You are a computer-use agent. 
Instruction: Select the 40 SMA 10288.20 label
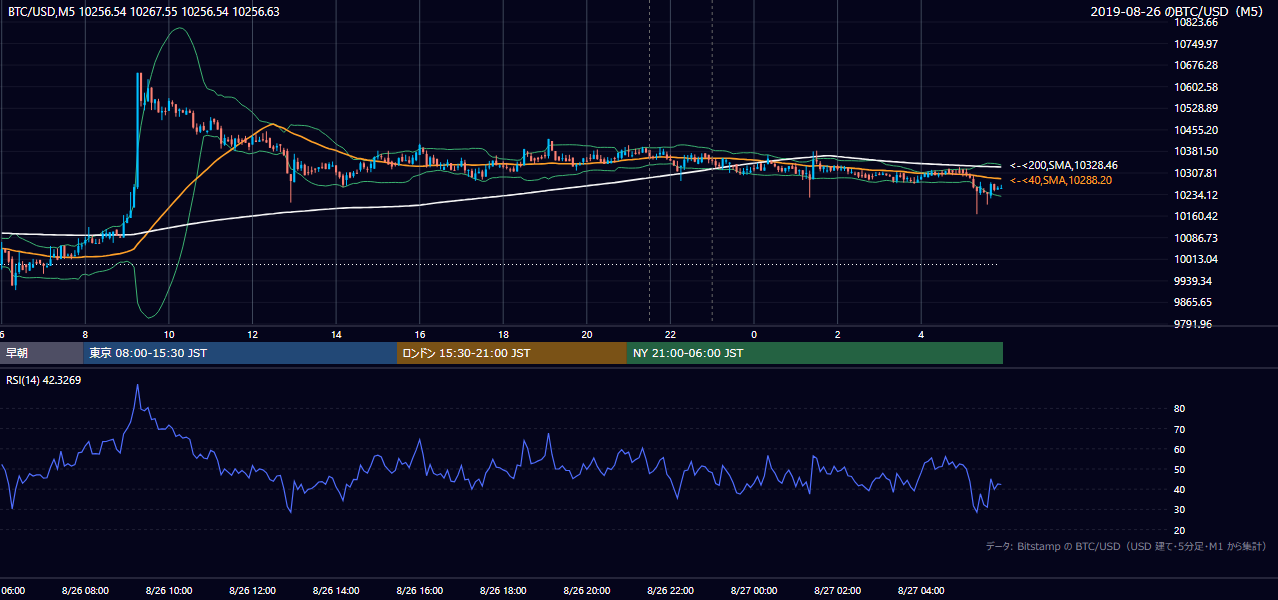(x=1061, y=180)
